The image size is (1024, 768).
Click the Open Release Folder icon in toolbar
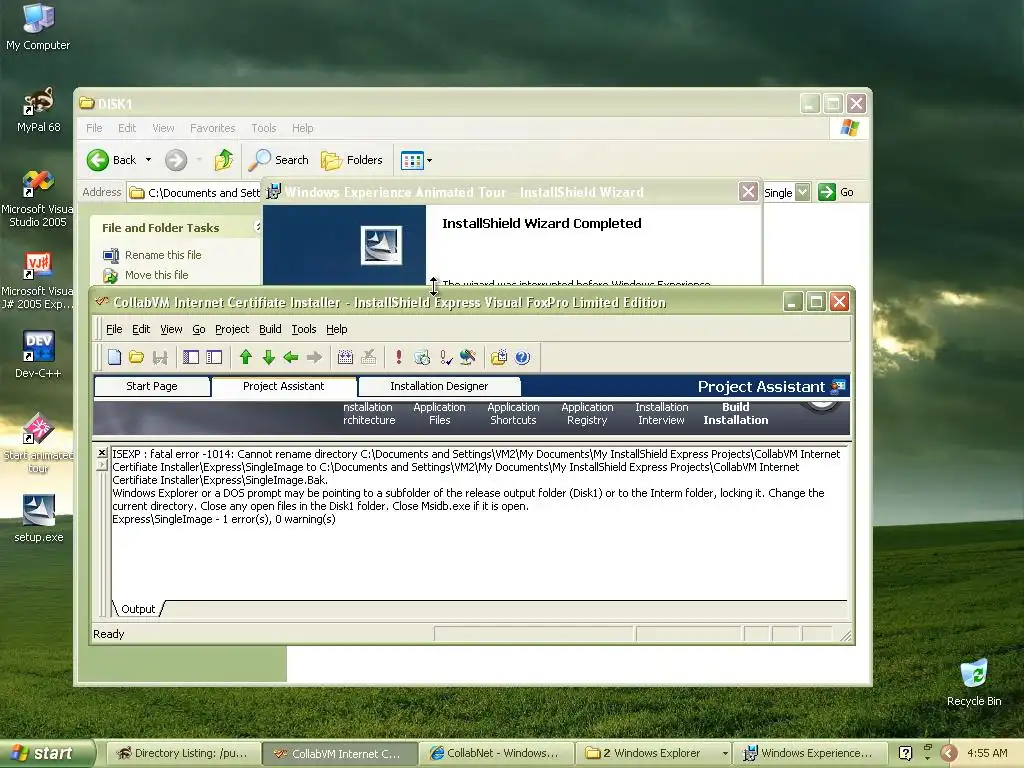pos(499,357)
